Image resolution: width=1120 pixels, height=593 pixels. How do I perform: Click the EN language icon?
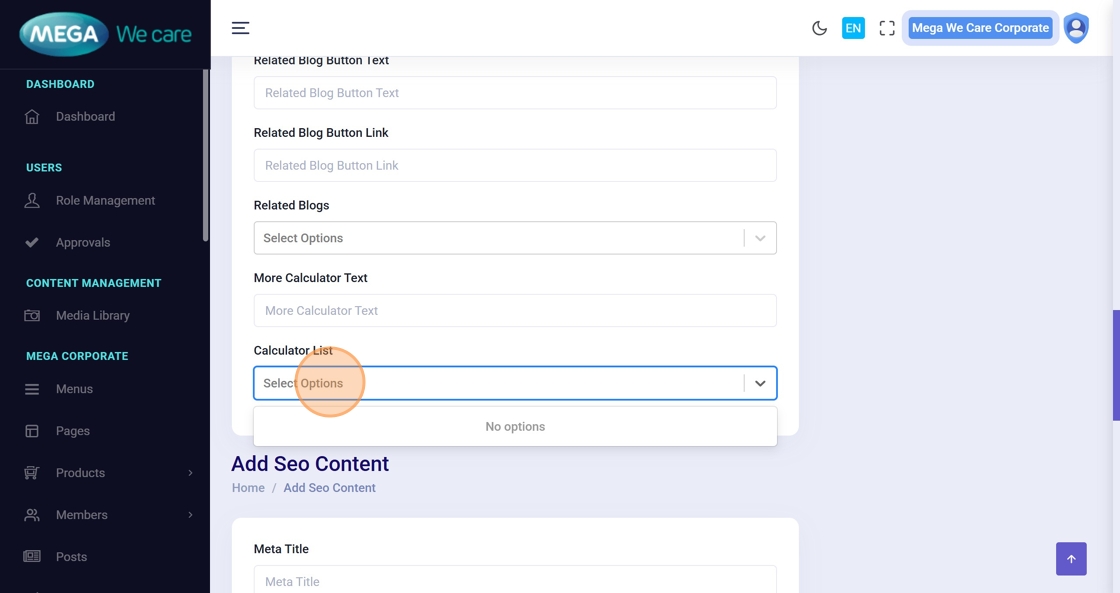[x=853, y=28]
